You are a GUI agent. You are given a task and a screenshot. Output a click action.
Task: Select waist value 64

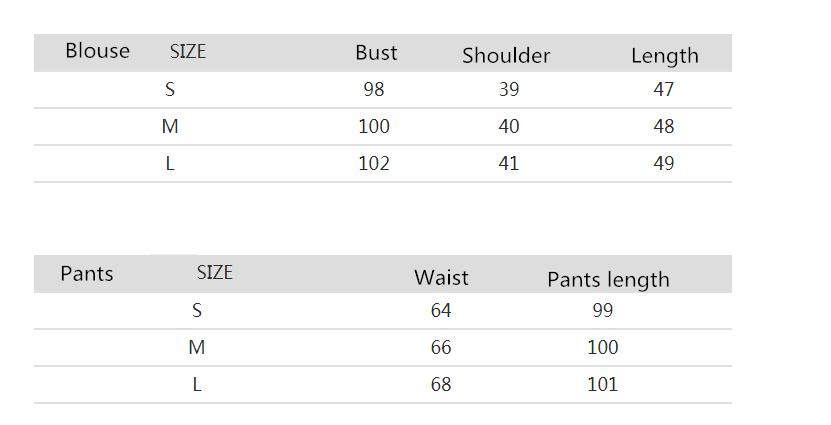click(441, 311)
